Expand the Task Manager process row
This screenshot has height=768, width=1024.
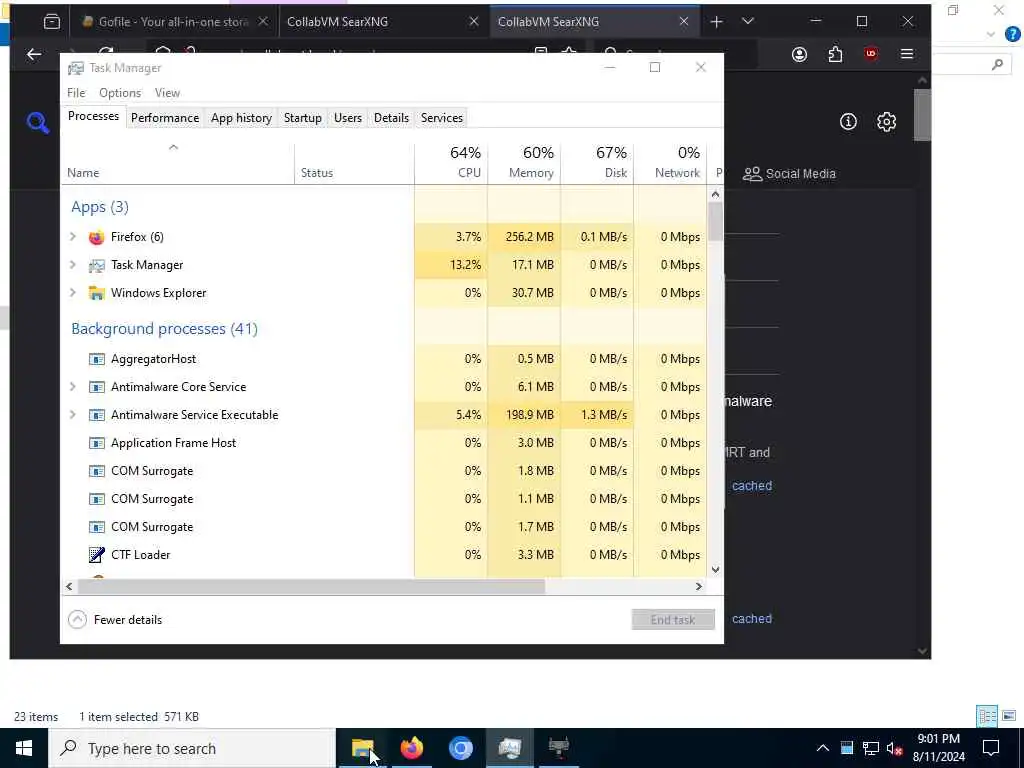[73, 265]
